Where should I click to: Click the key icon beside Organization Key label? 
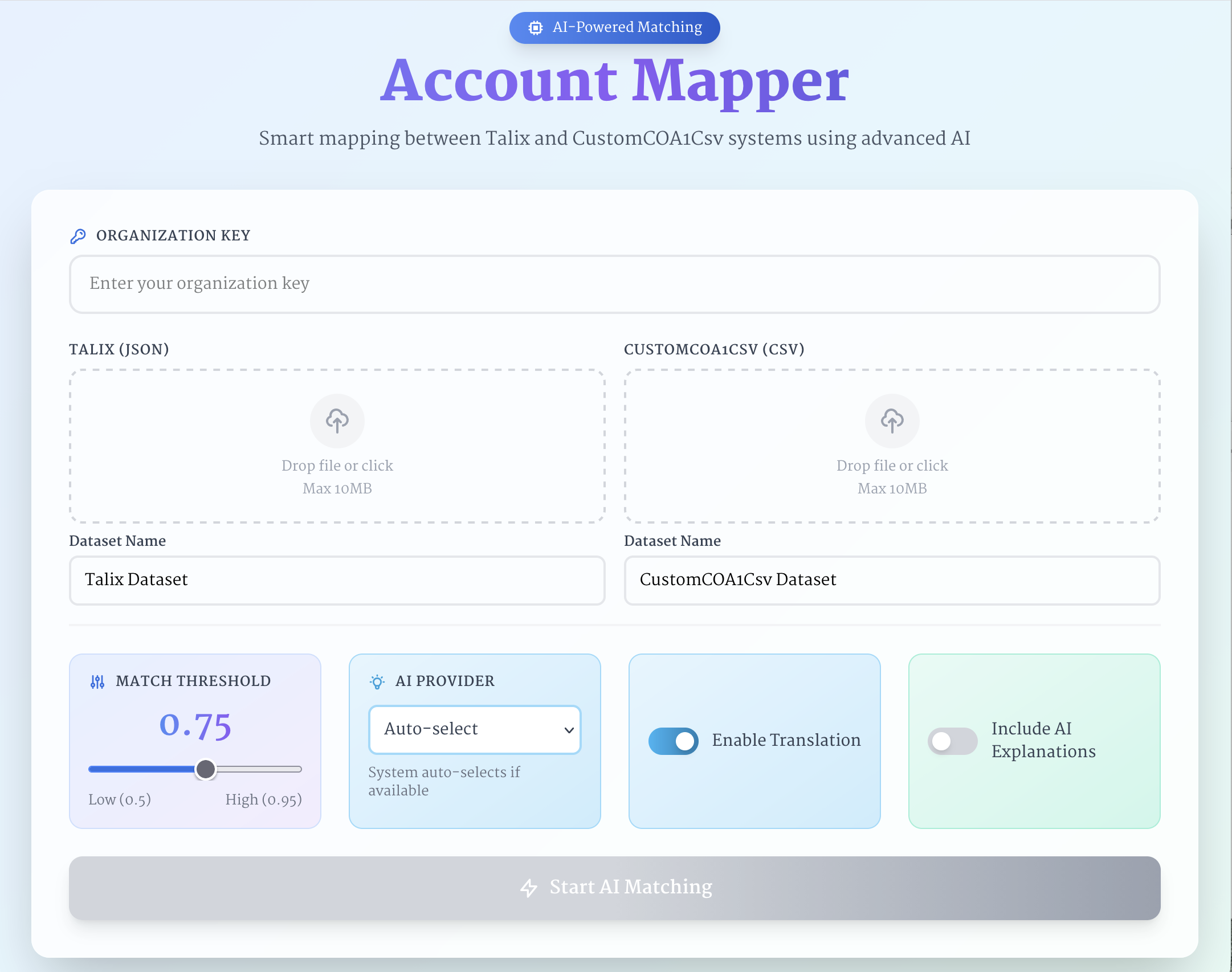pos(77,236)
